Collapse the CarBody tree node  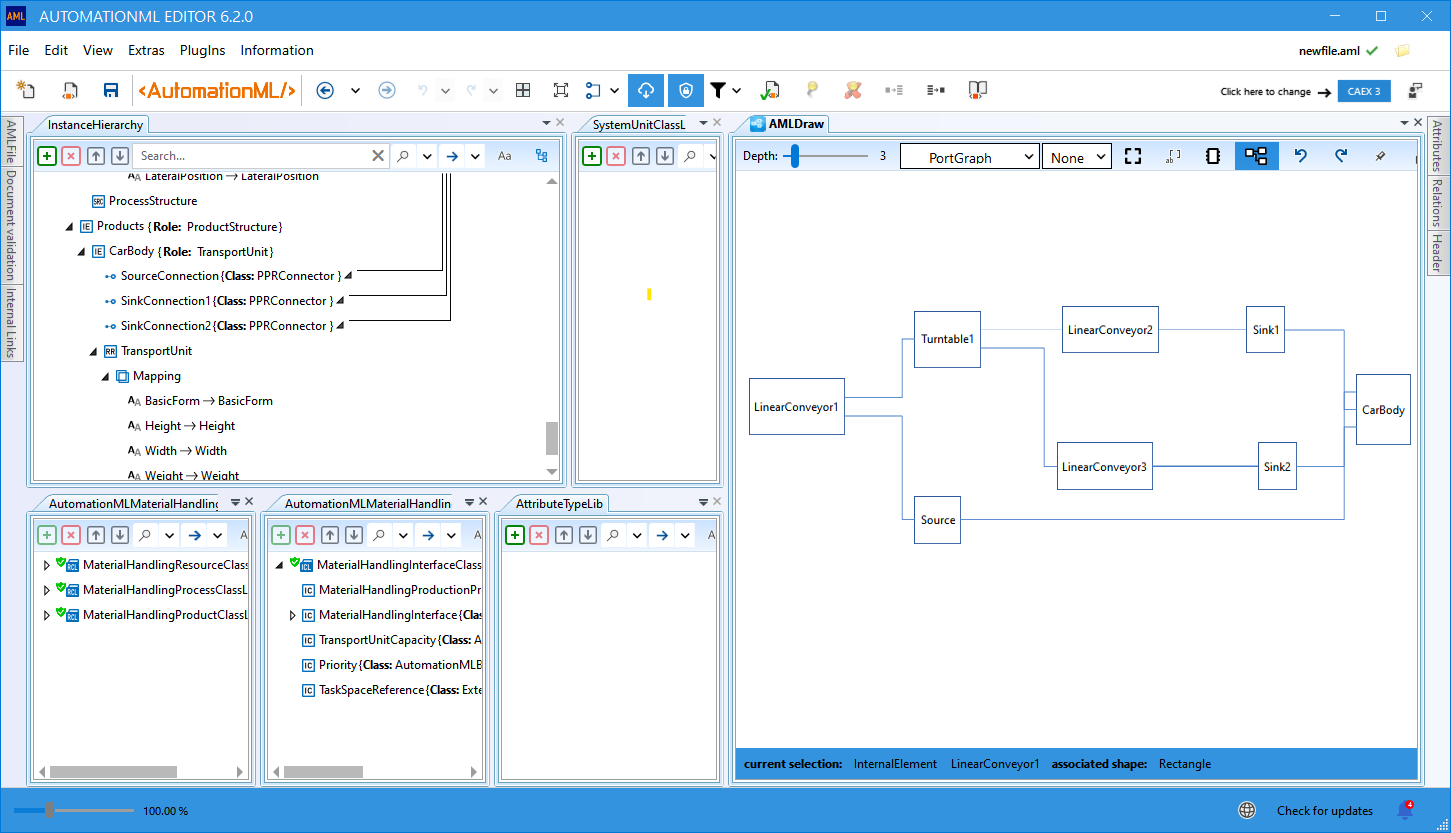pos(81,251)
